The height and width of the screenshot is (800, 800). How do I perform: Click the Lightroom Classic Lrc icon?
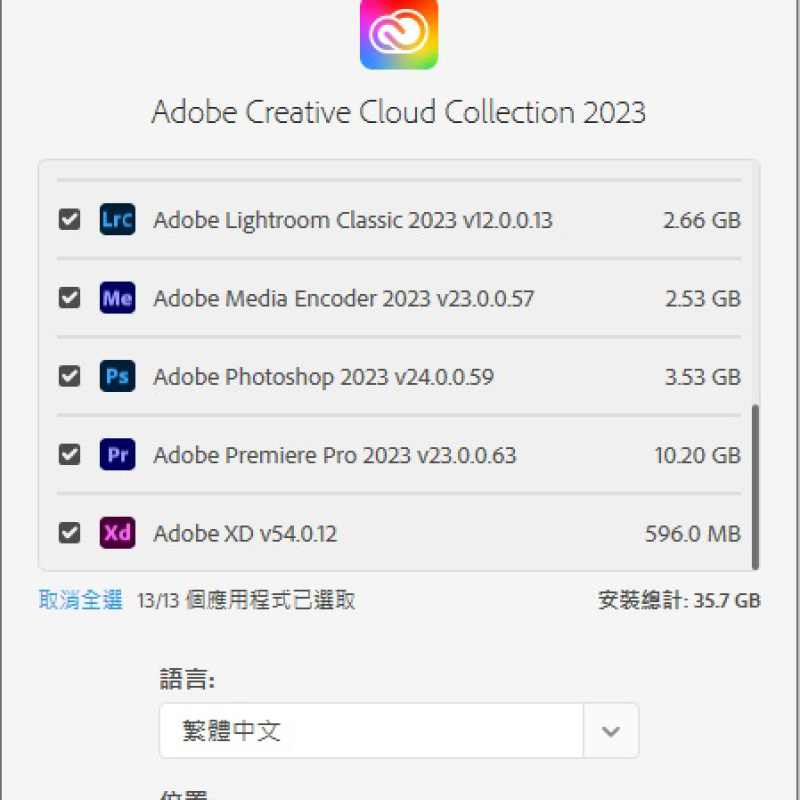pos(117,219)
